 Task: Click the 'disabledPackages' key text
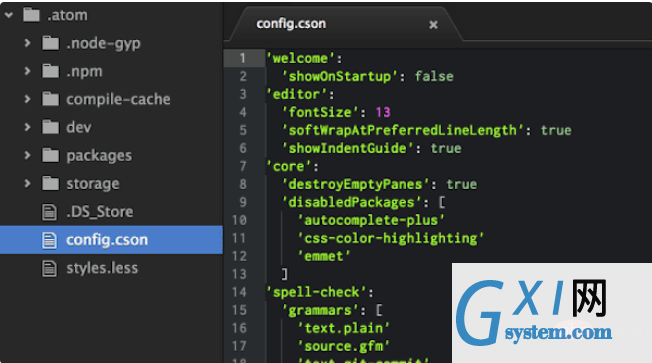click(x=352, y=202)
